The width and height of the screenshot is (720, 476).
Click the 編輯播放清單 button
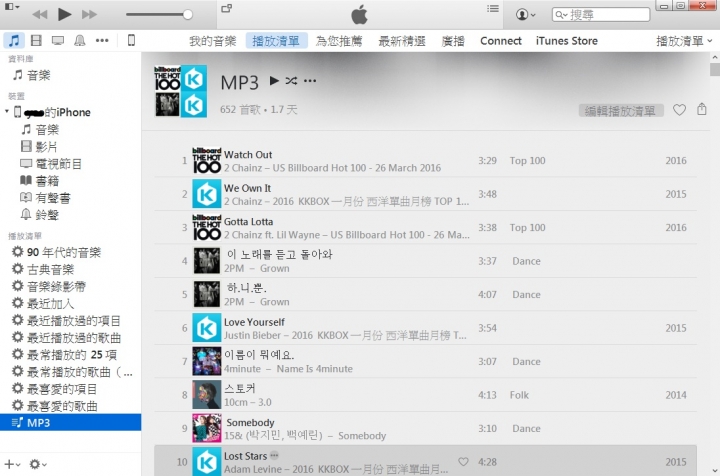pyautogui.click(x=620, y=111)
